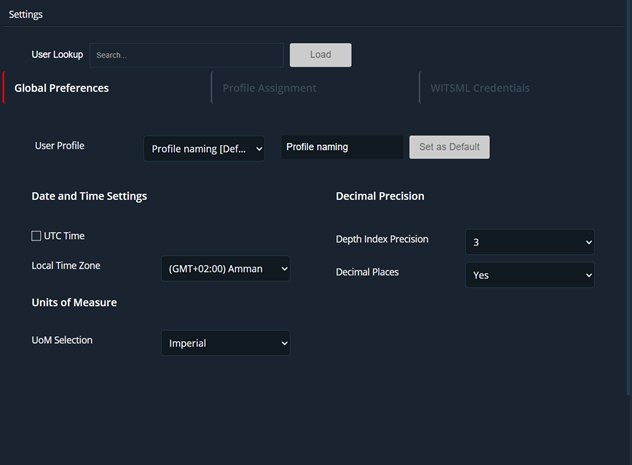Expand the UoM Selection dropdown
632x465 pixels.
coord(225,343)
